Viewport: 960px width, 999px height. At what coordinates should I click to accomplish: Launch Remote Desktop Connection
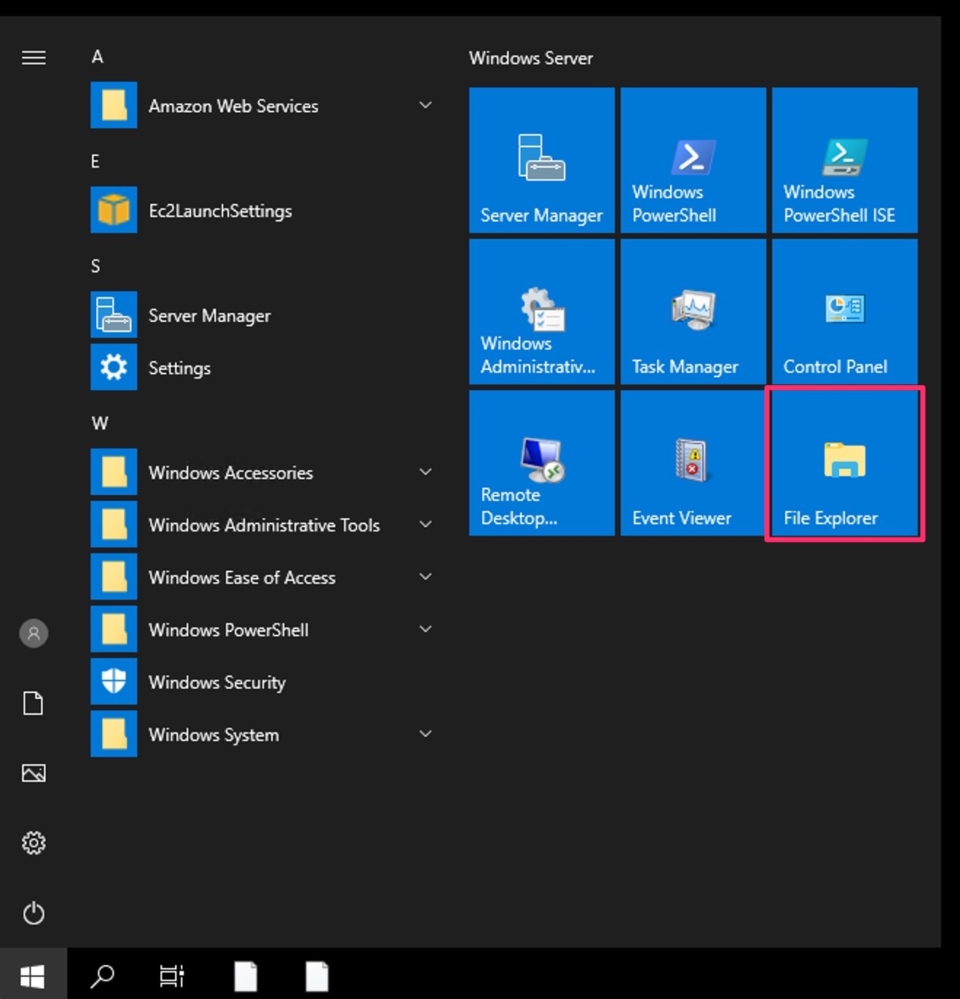pos(541,462)
